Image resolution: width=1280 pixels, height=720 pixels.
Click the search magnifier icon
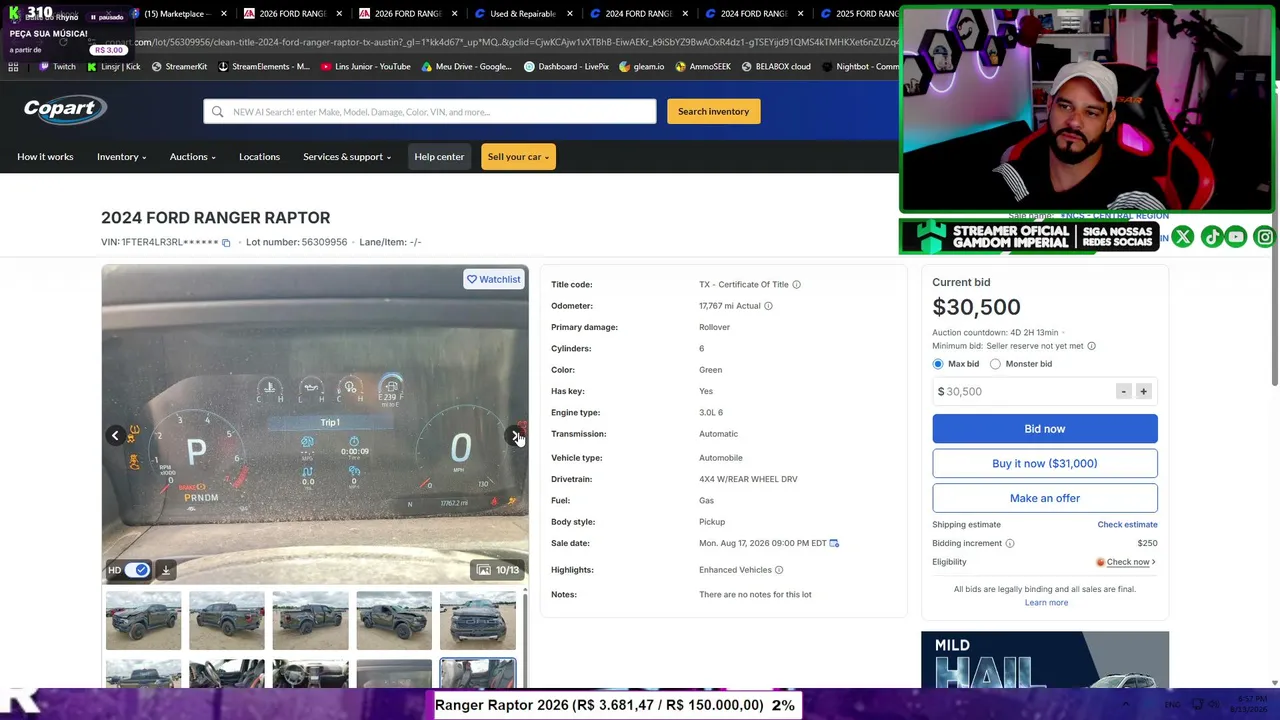[217, 112]
